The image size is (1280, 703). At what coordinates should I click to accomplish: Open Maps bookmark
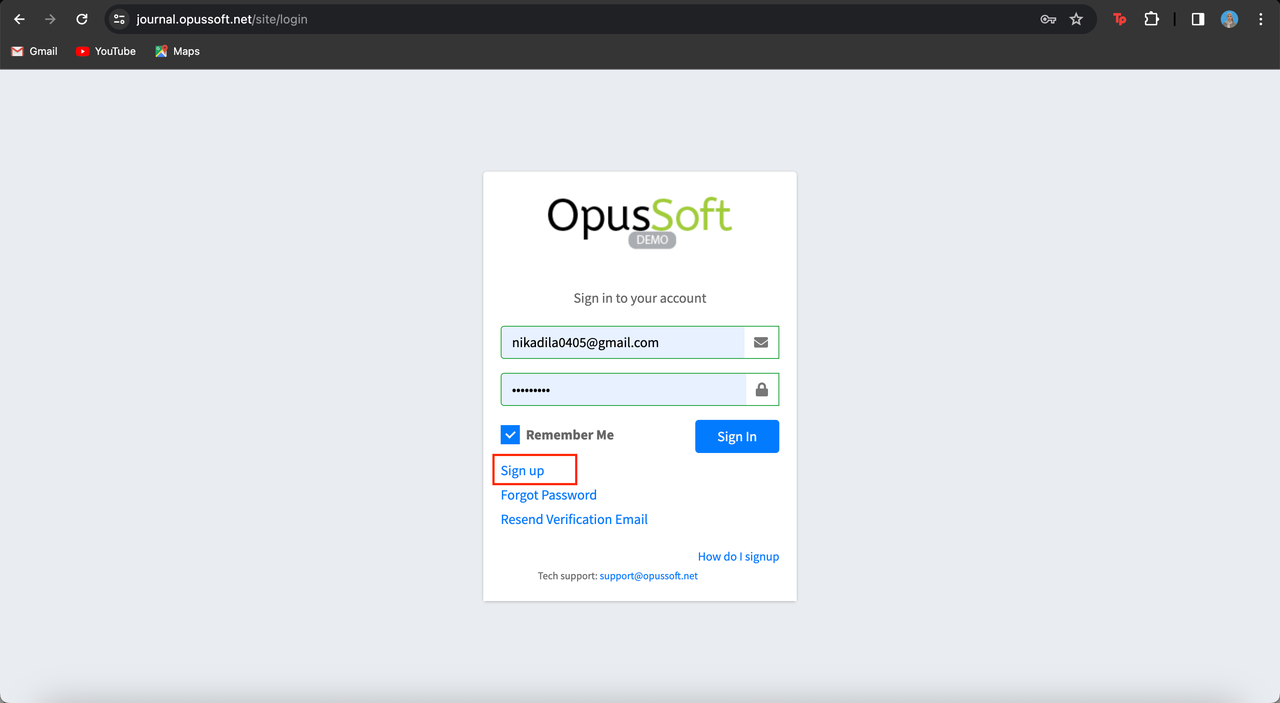(177, 51)
